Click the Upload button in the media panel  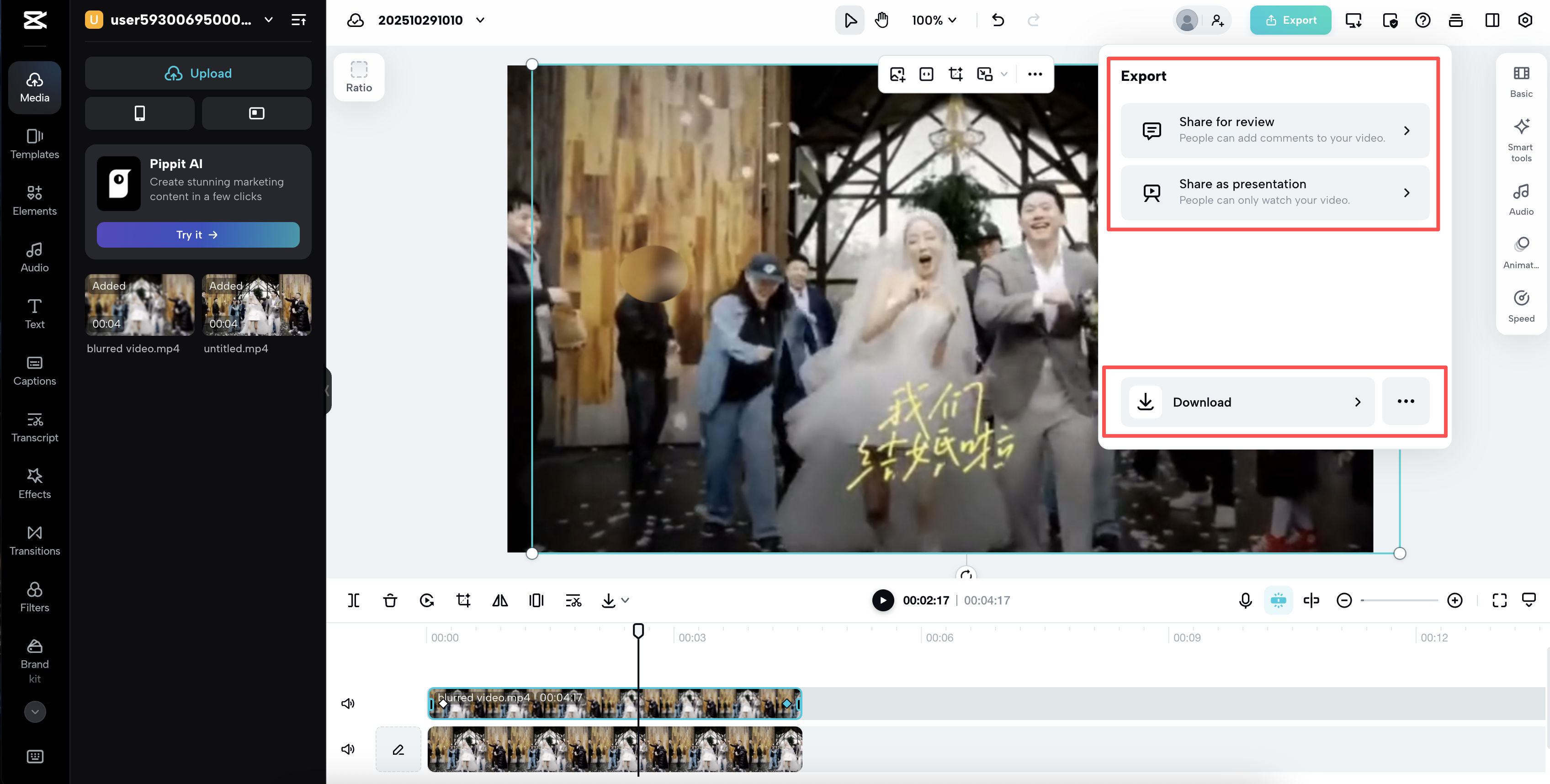click(x=198, y=73)
